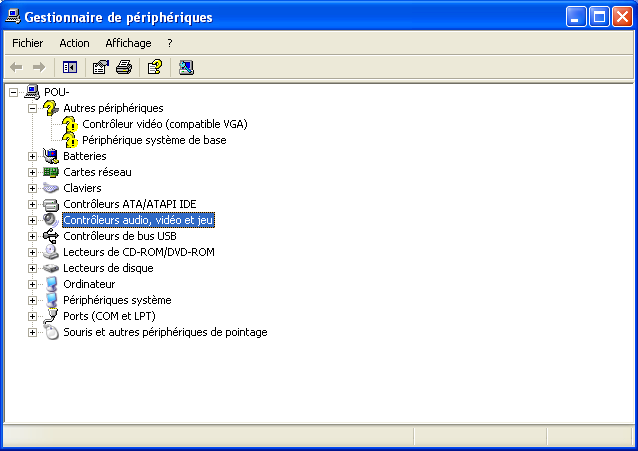This screenshot has height=451, width=638.
Task: Expand Lecteurs de disque branch
Action: [x=33, y=268]
